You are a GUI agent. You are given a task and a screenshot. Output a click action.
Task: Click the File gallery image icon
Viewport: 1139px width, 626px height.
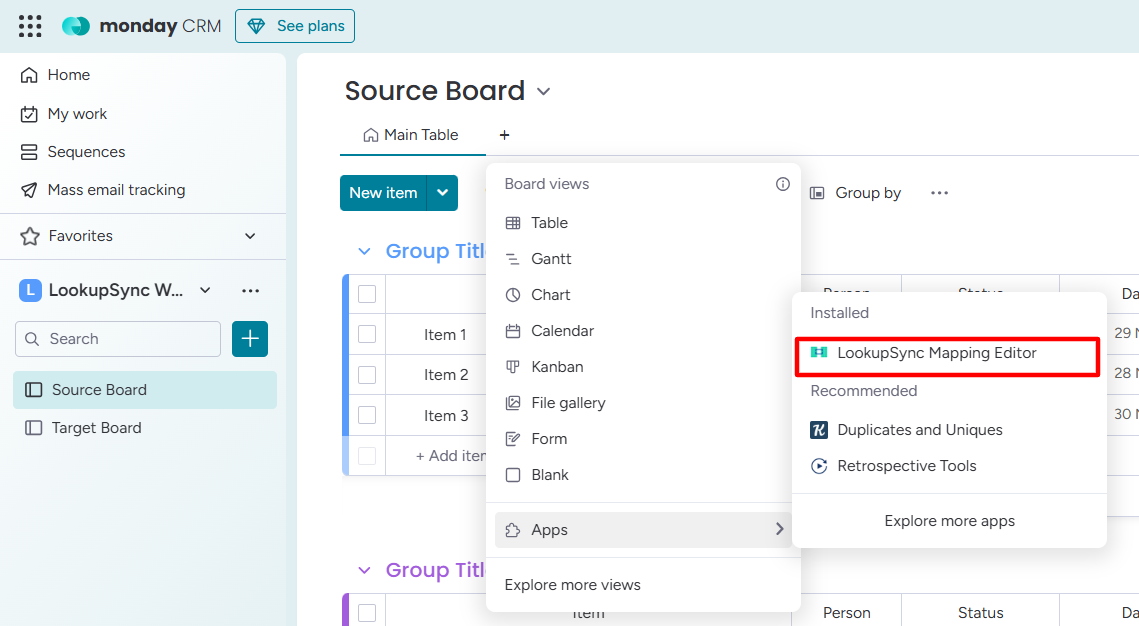[x=513, y=403]
